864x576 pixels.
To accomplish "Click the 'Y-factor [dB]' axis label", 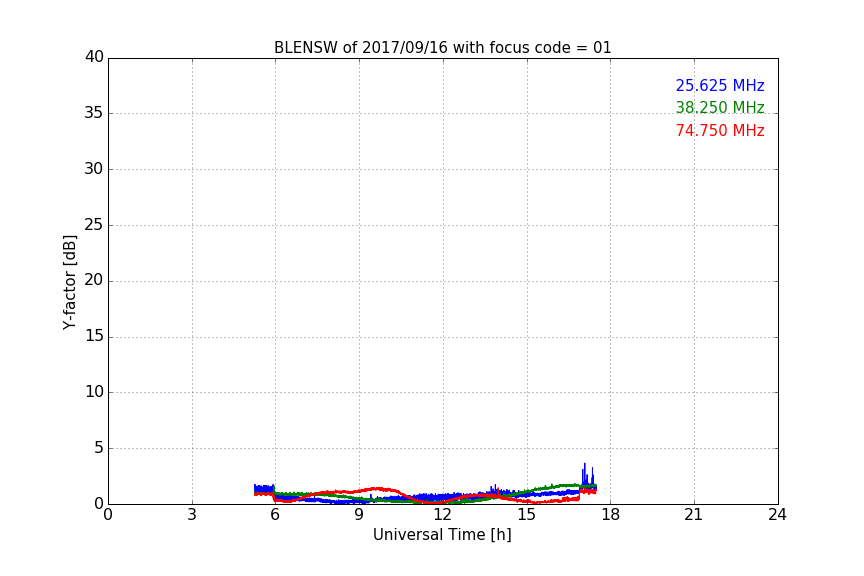I will [x=69, y=283].
